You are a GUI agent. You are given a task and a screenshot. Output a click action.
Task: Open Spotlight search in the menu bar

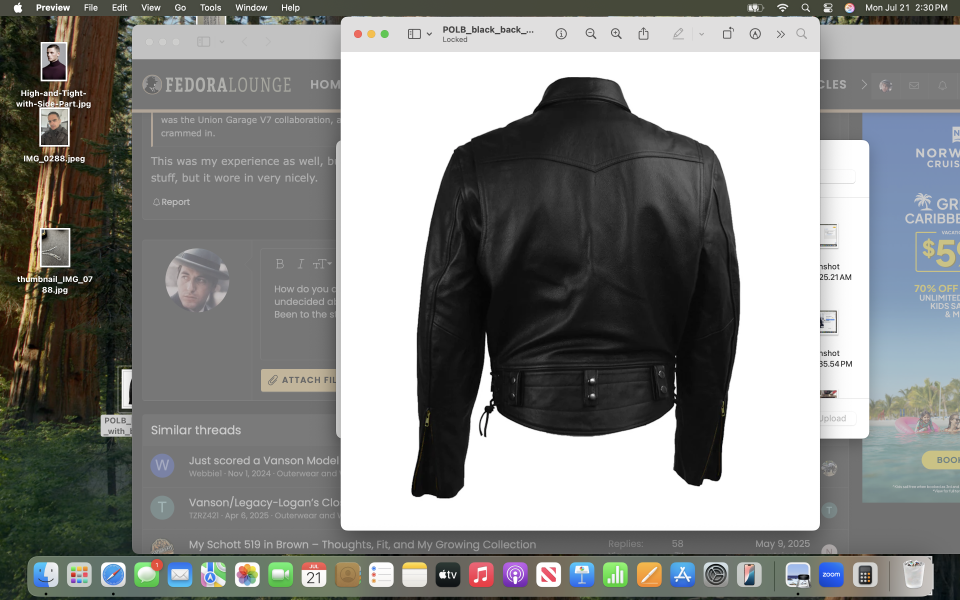coord(806,7)
